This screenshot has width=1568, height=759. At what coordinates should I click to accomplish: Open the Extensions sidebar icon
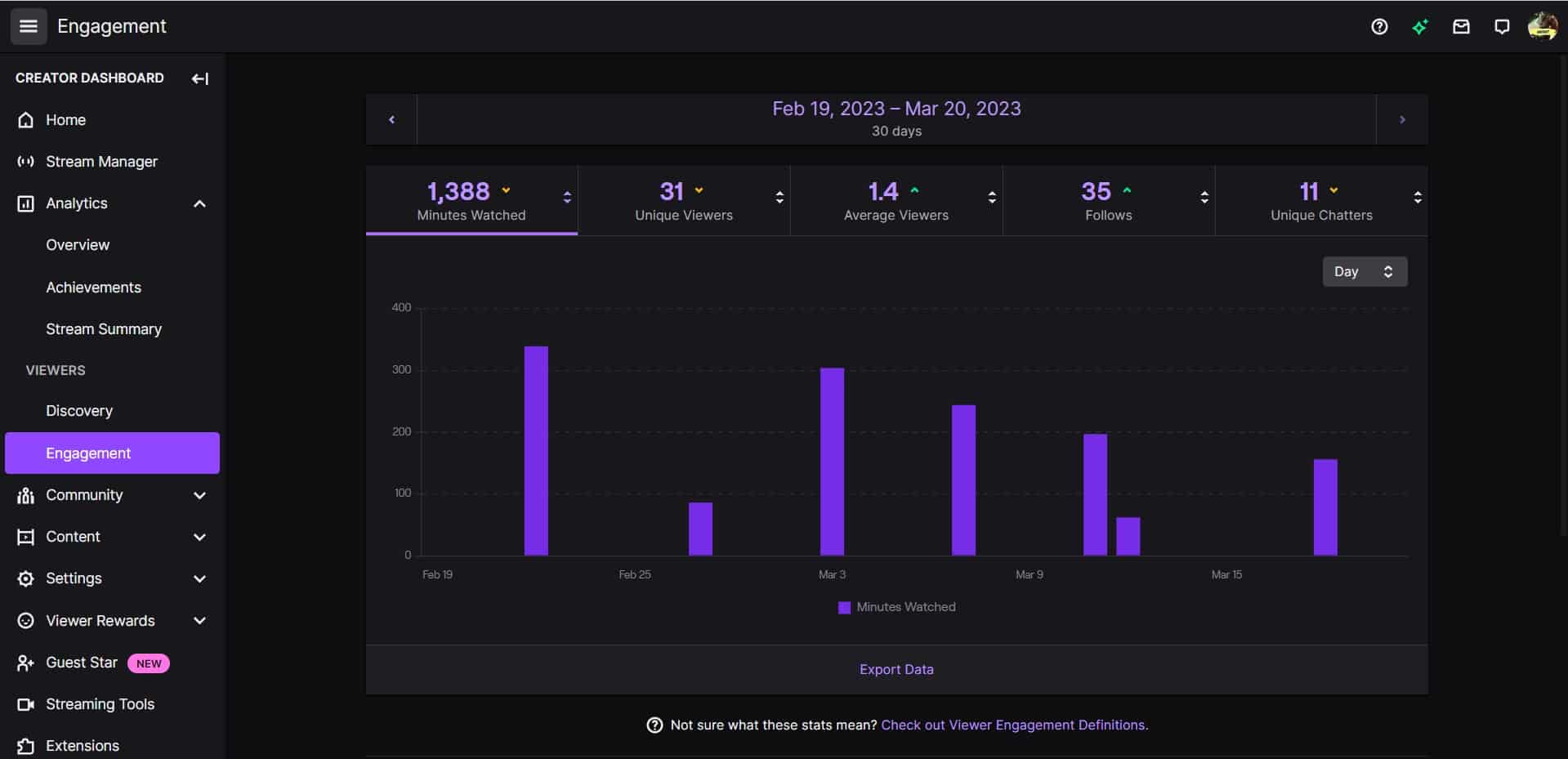pyautogui.click(x=25, y=746)
